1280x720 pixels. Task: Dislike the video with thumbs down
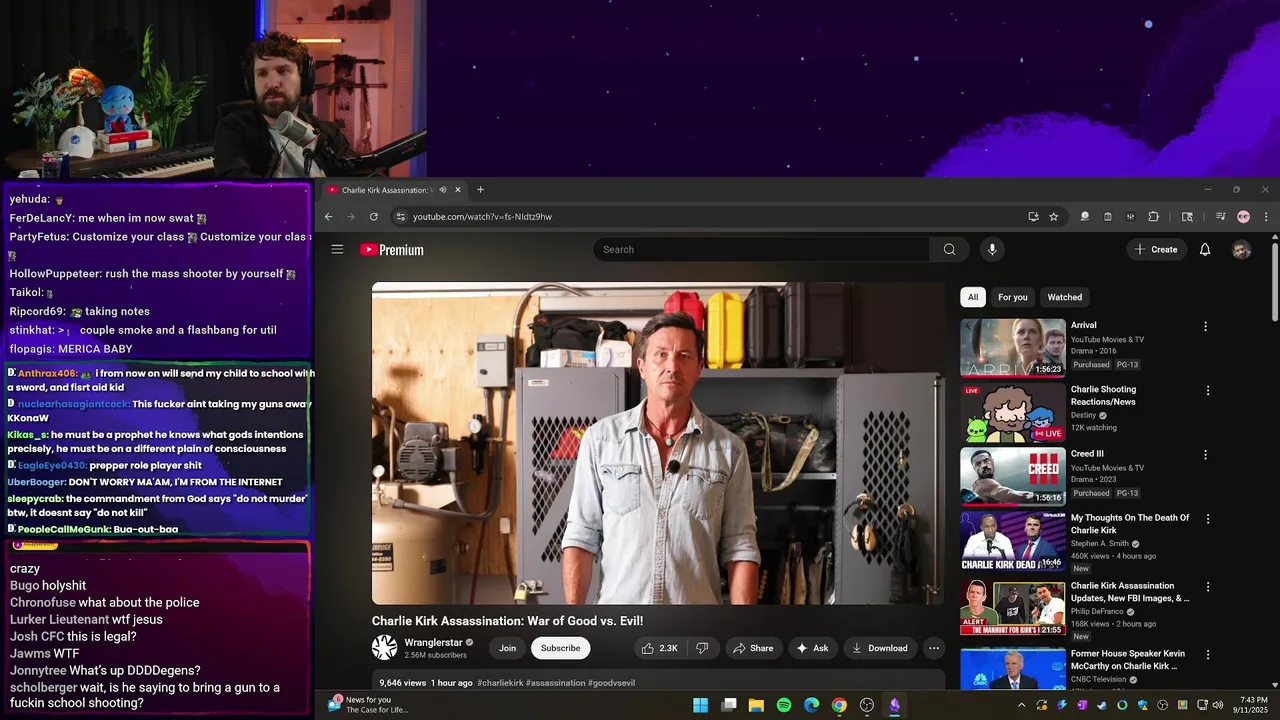[x=702, y=648]
